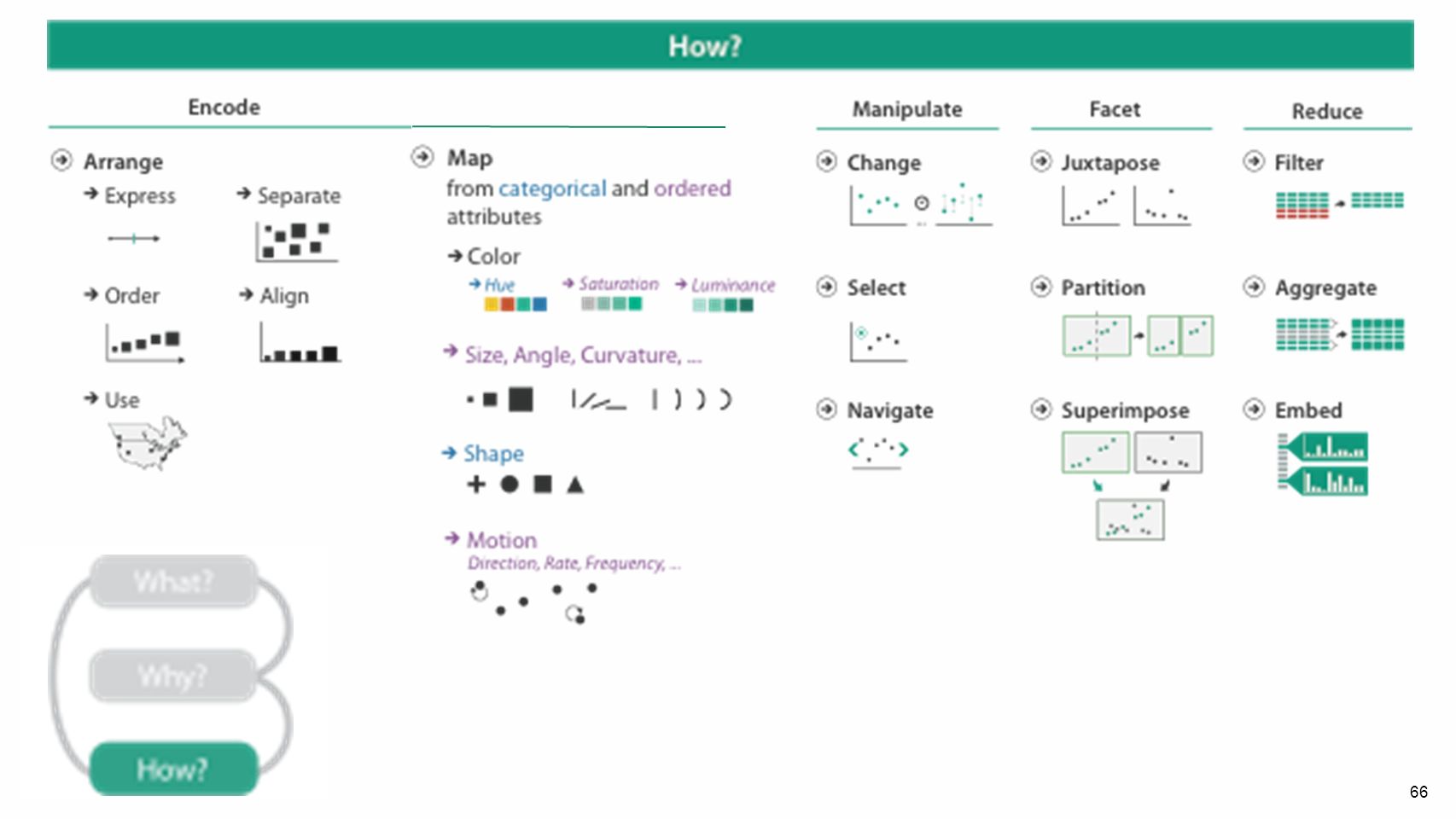The image size is (1456, 819).
Task: Click the 'categorical' blue link text
Action: point(552,189)
